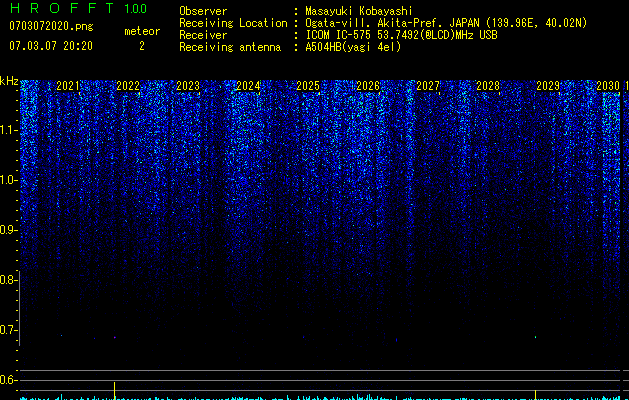Click the 0.6 kHz frequency tick label
This screenshot has width=629, height=400.
8,380
